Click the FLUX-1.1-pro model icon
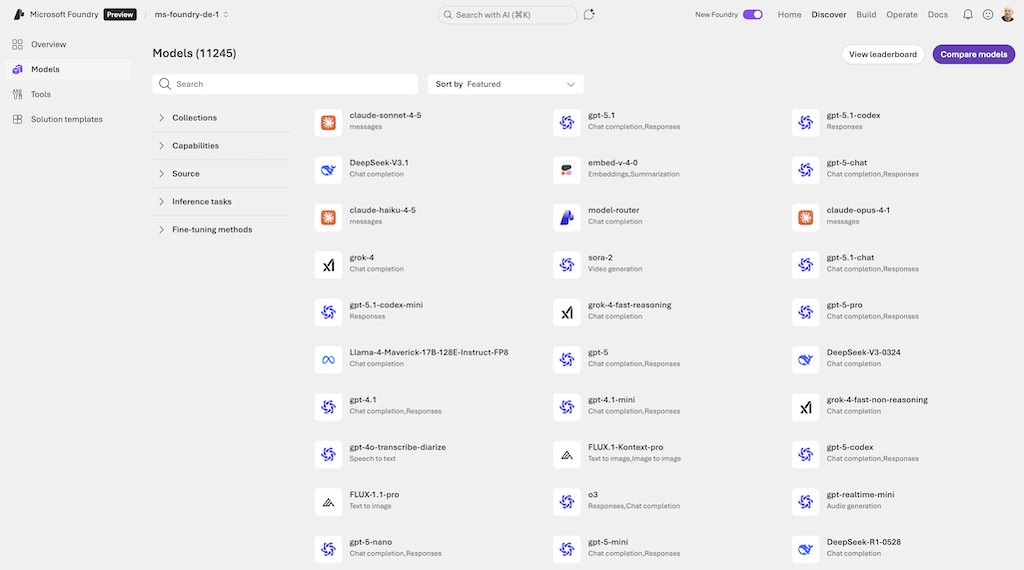This screenshot has height=570, width=1024. pos(328,502)
